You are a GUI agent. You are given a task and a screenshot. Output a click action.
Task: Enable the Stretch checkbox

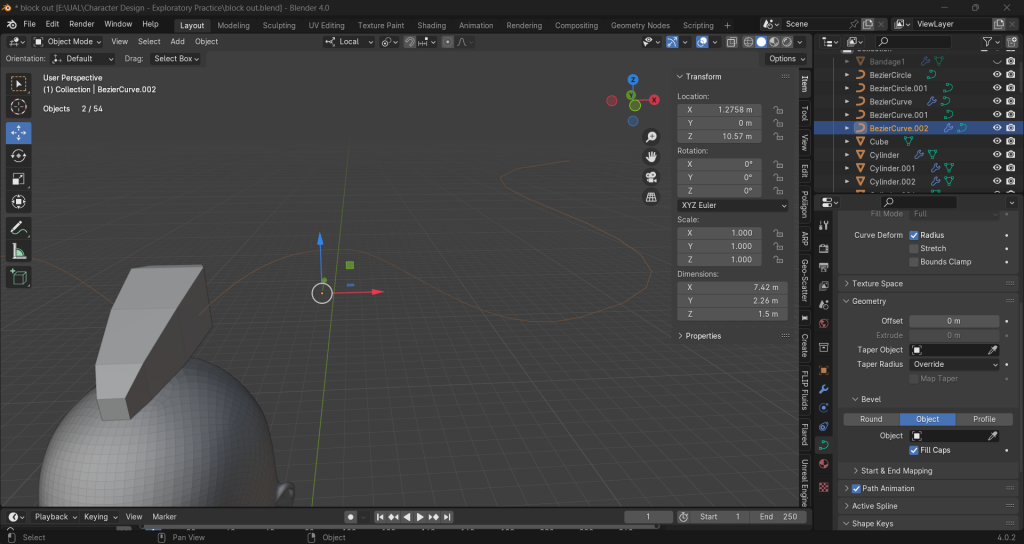[914, 248]
